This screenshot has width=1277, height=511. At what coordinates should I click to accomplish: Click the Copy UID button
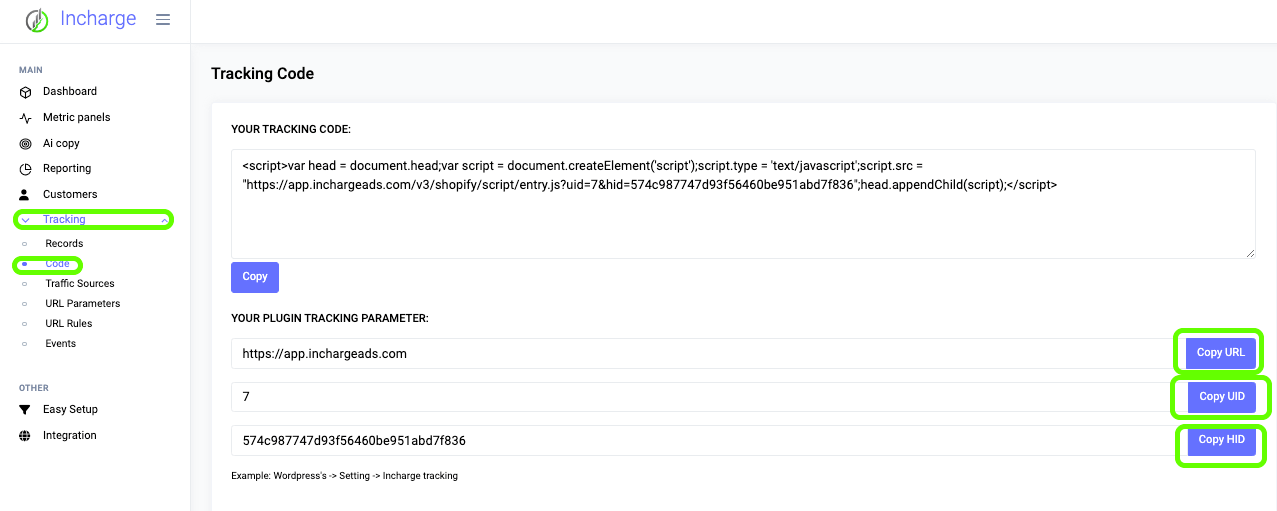[1222, 397]
